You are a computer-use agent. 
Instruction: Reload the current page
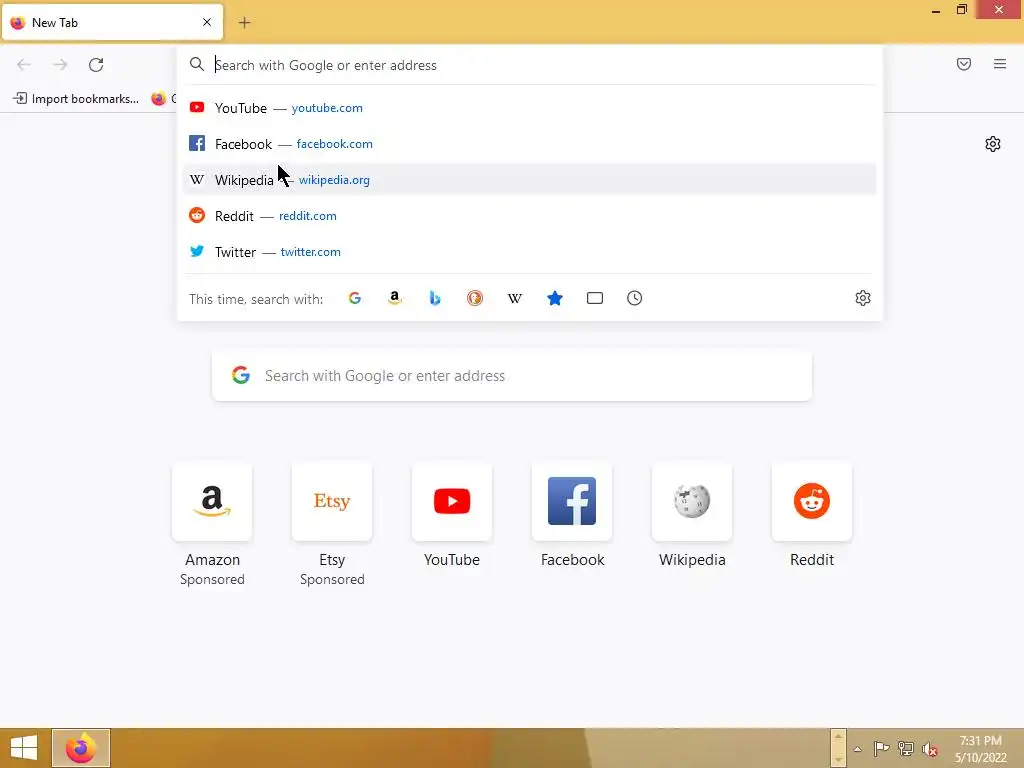pos(96,65)
